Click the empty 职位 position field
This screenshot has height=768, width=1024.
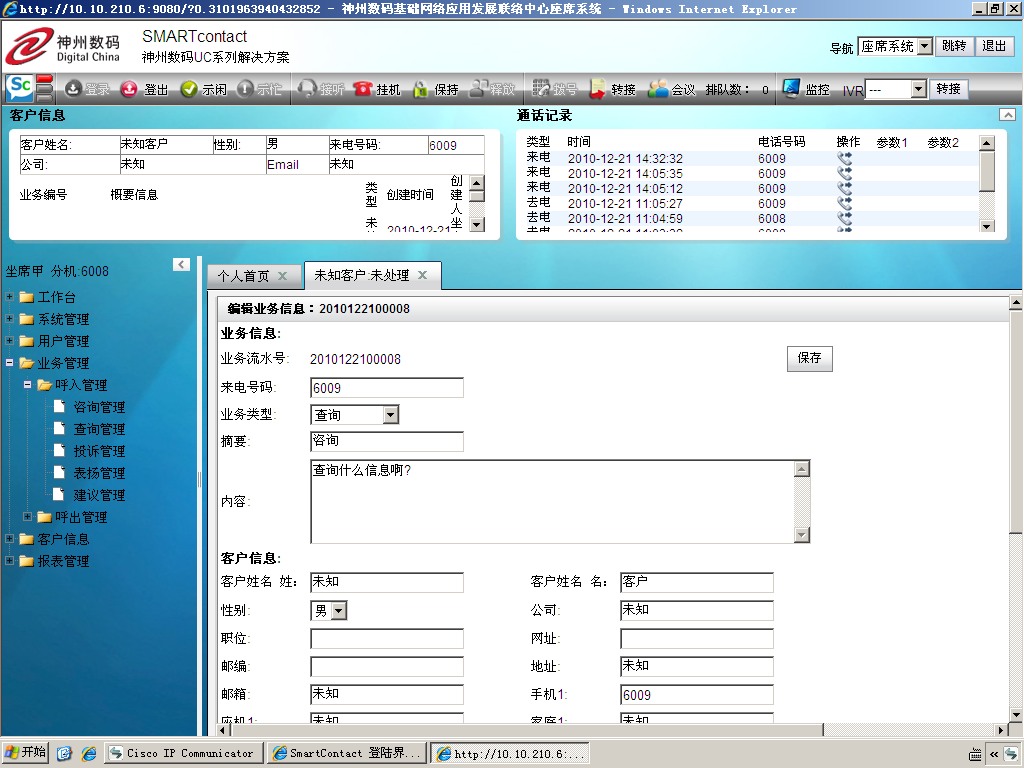387,639
